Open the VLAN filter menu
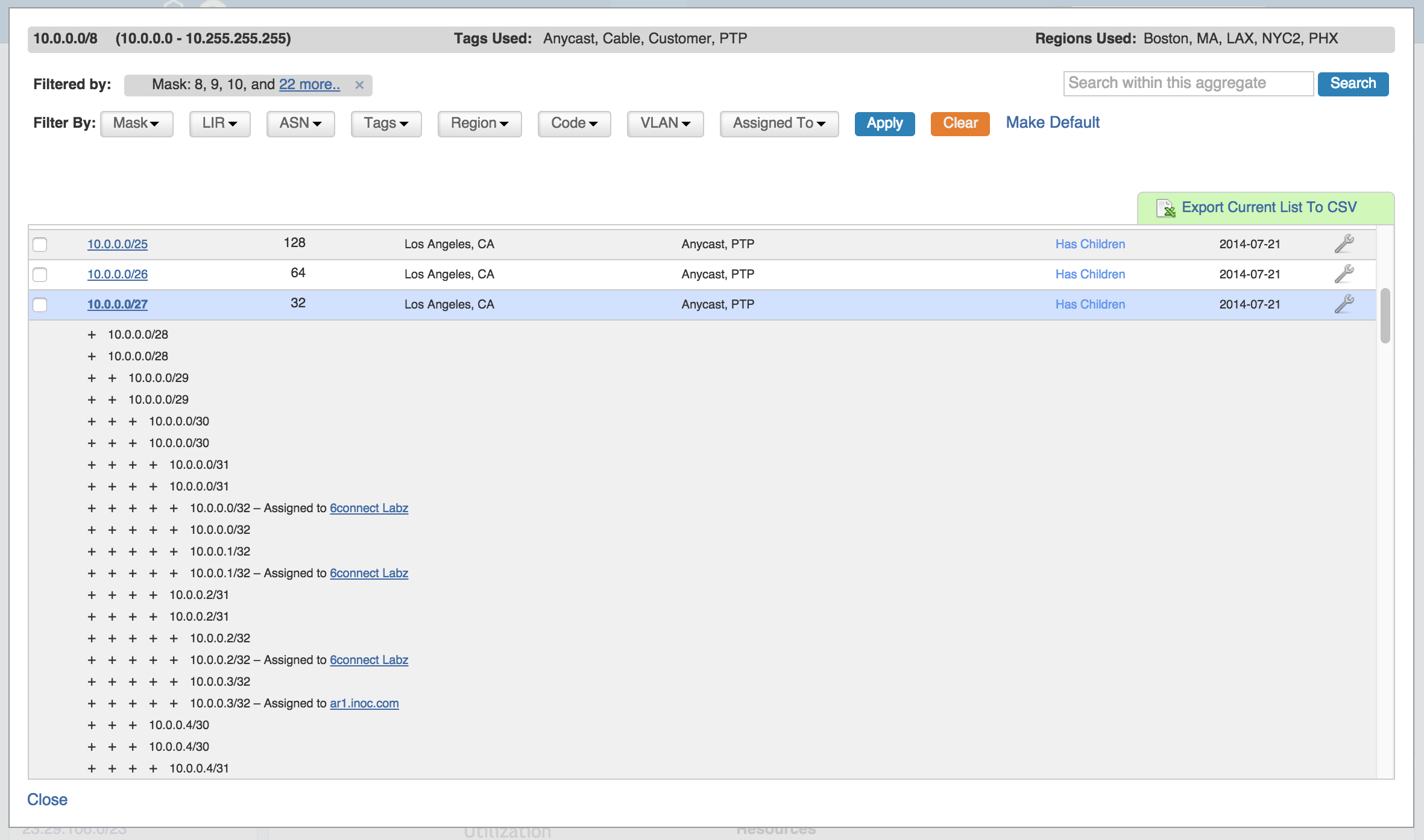Viewport: 1424px width, 840px height. pyautogui.click(x=665, y=124)
